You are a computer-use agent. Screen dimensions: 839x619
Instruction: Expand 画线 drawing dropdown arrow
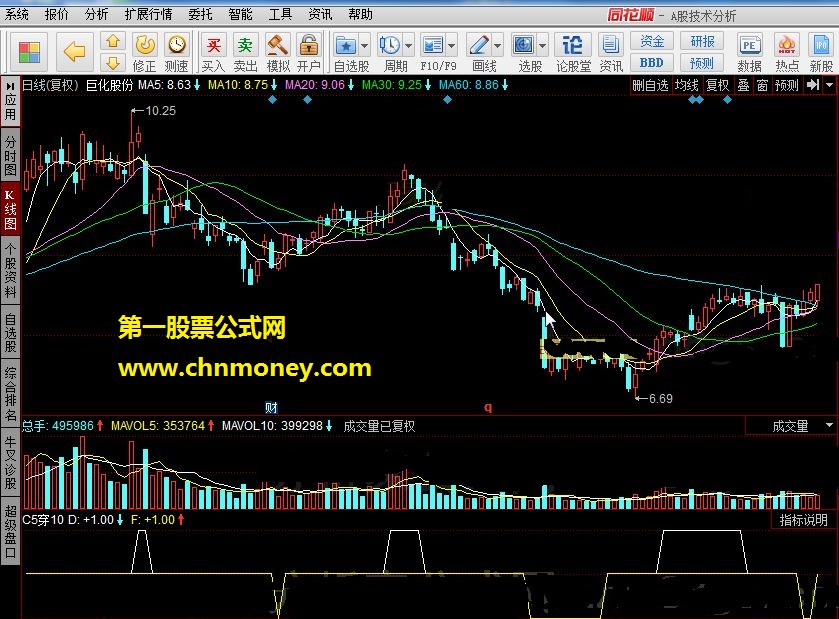tap(498, 46)
